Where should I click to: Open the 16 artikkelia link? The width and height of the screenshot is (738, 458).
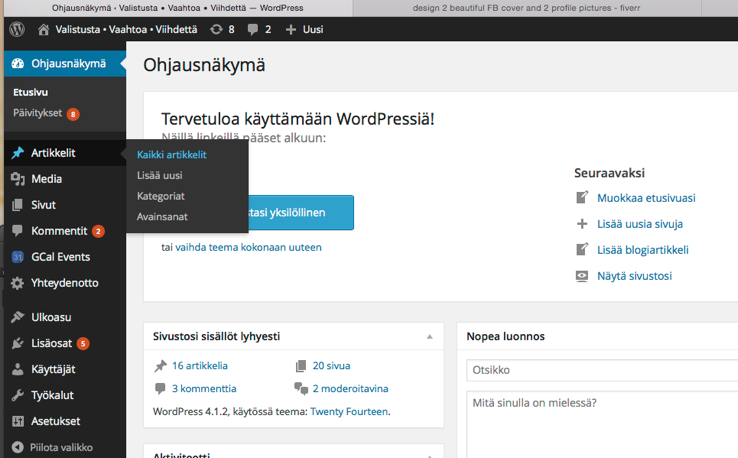pyautogui.click(x=200, y=366)
